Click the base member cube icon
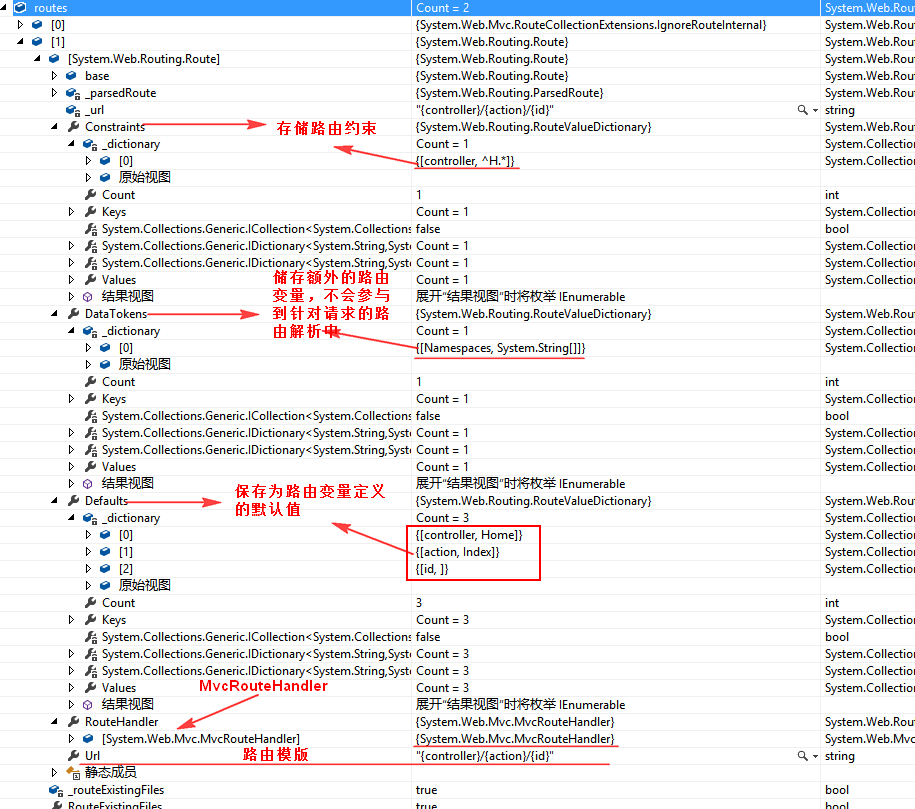 pyautogui.click(x=71, y=75)
